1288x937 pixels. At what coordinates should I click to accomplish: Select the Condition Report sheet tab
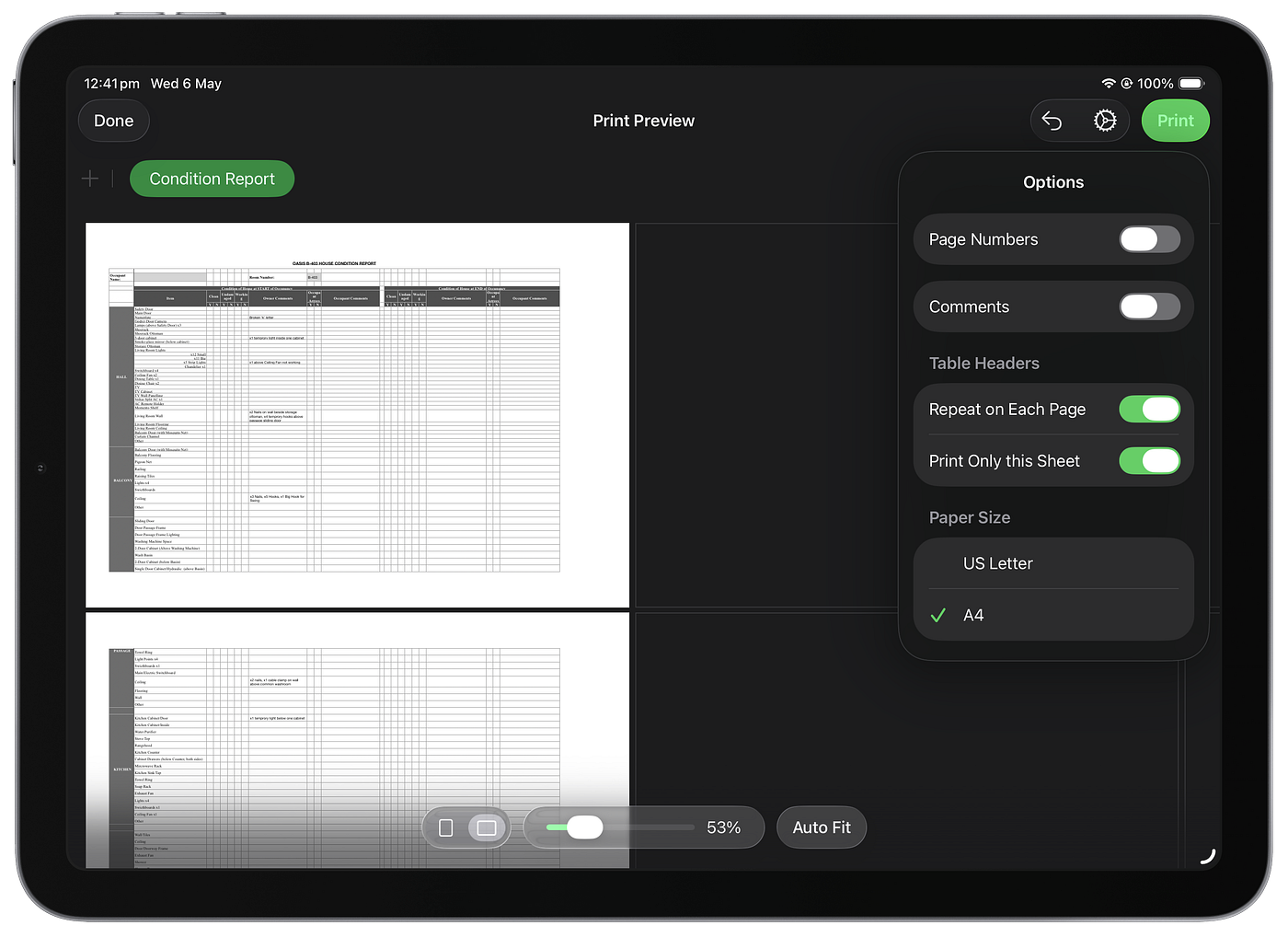[x=212, y=179]
